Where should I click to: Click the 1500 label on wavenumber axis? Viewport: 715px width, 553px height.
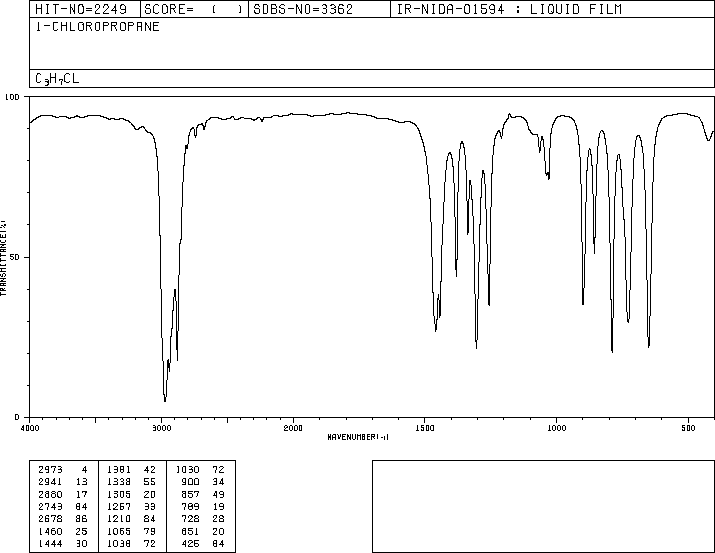(x=425, y=428)
